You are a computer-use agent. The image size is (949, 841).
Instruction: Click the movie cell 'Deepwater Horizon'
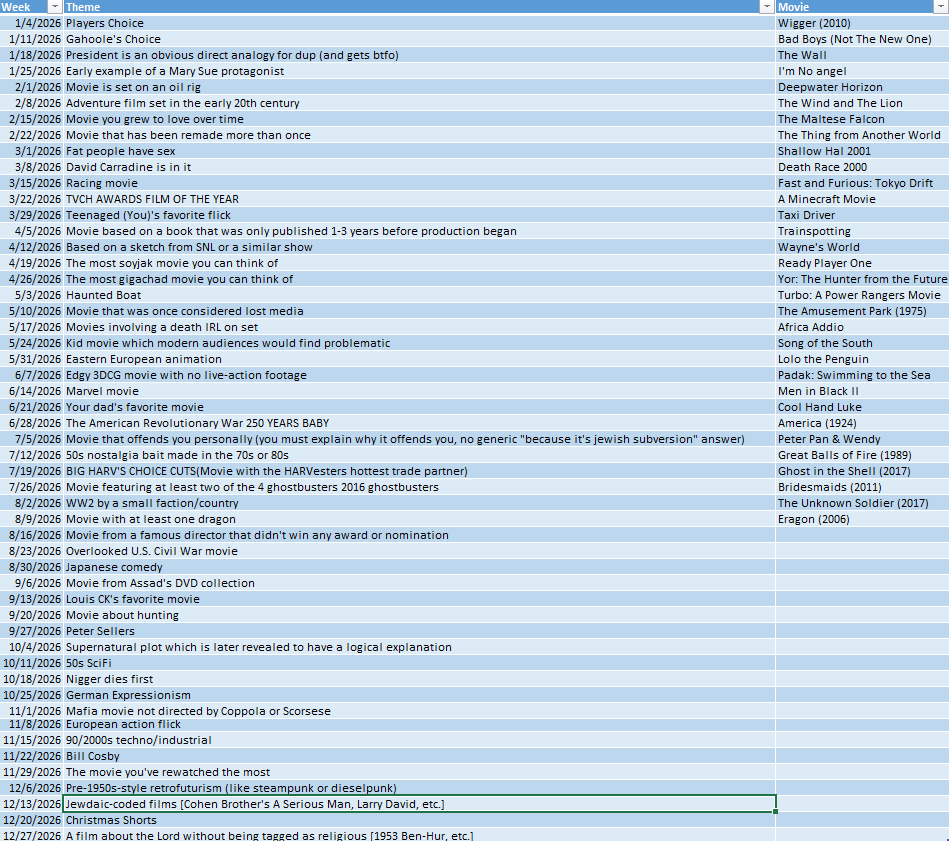[862, 87]
